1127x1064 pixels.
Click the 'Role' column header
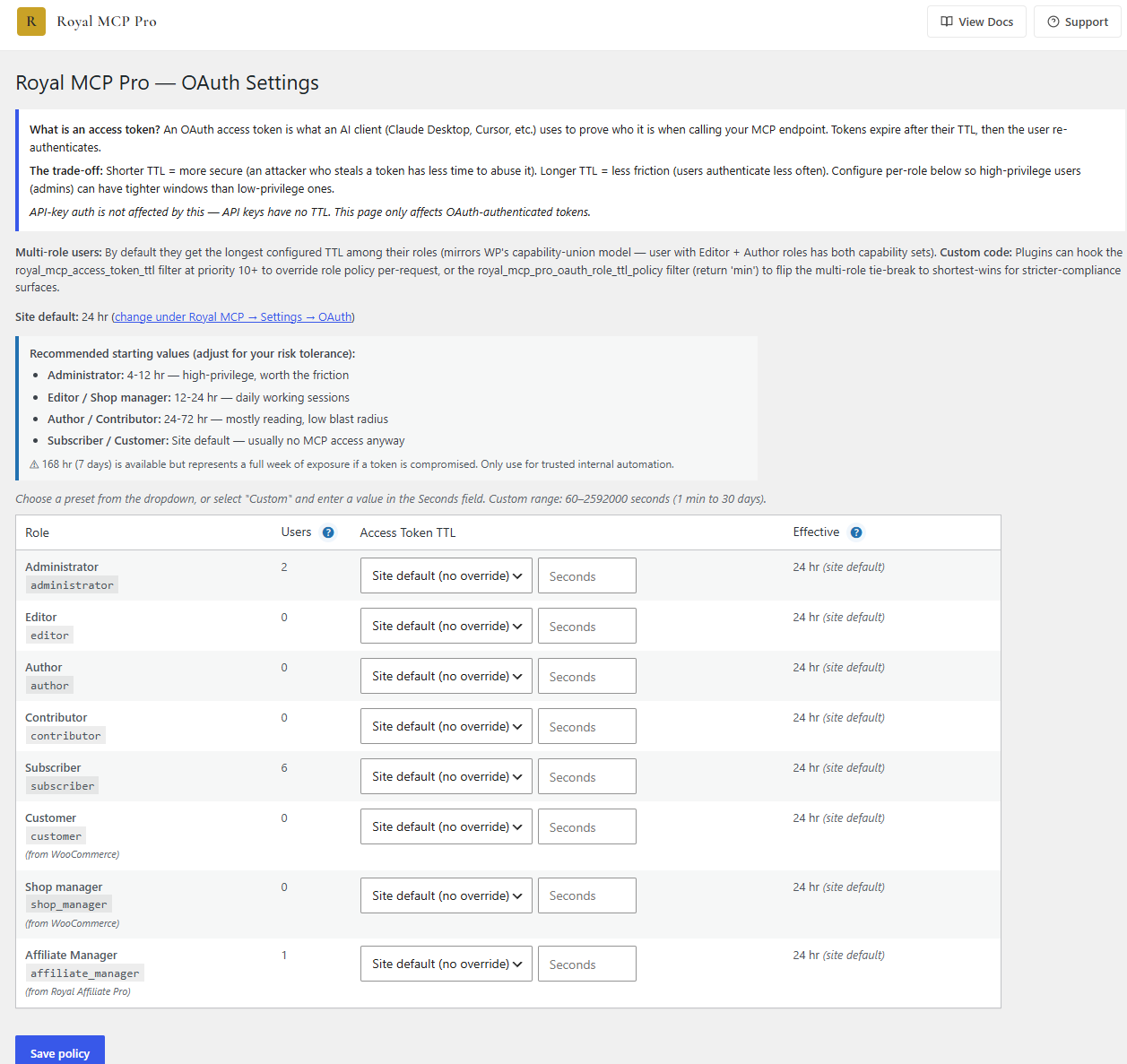point(37,532)
